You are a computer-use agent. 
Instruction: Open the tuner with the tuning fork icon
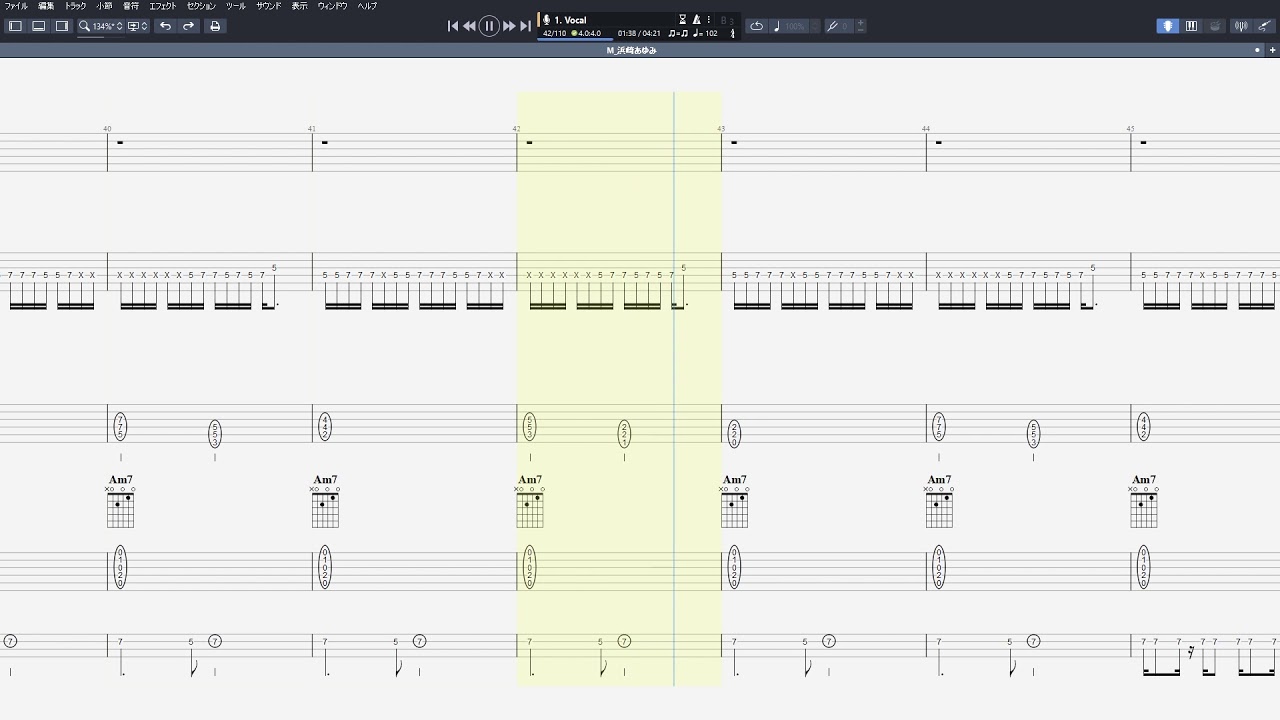coord(1240,26)
